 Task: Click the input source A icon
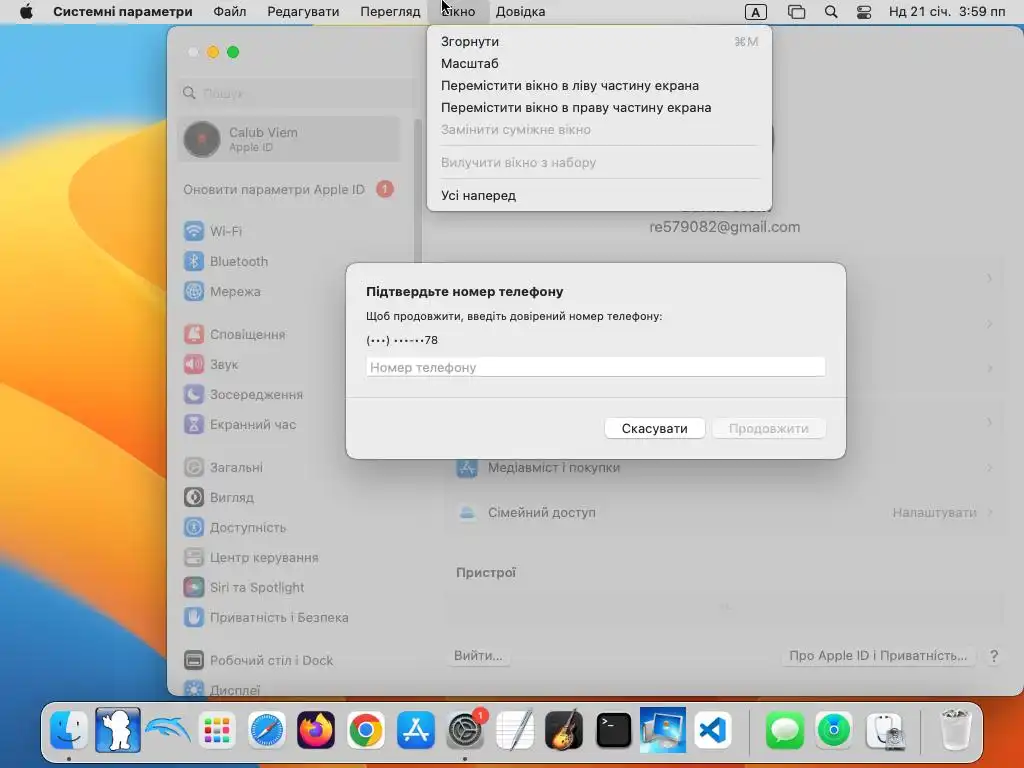pos(756,12)
